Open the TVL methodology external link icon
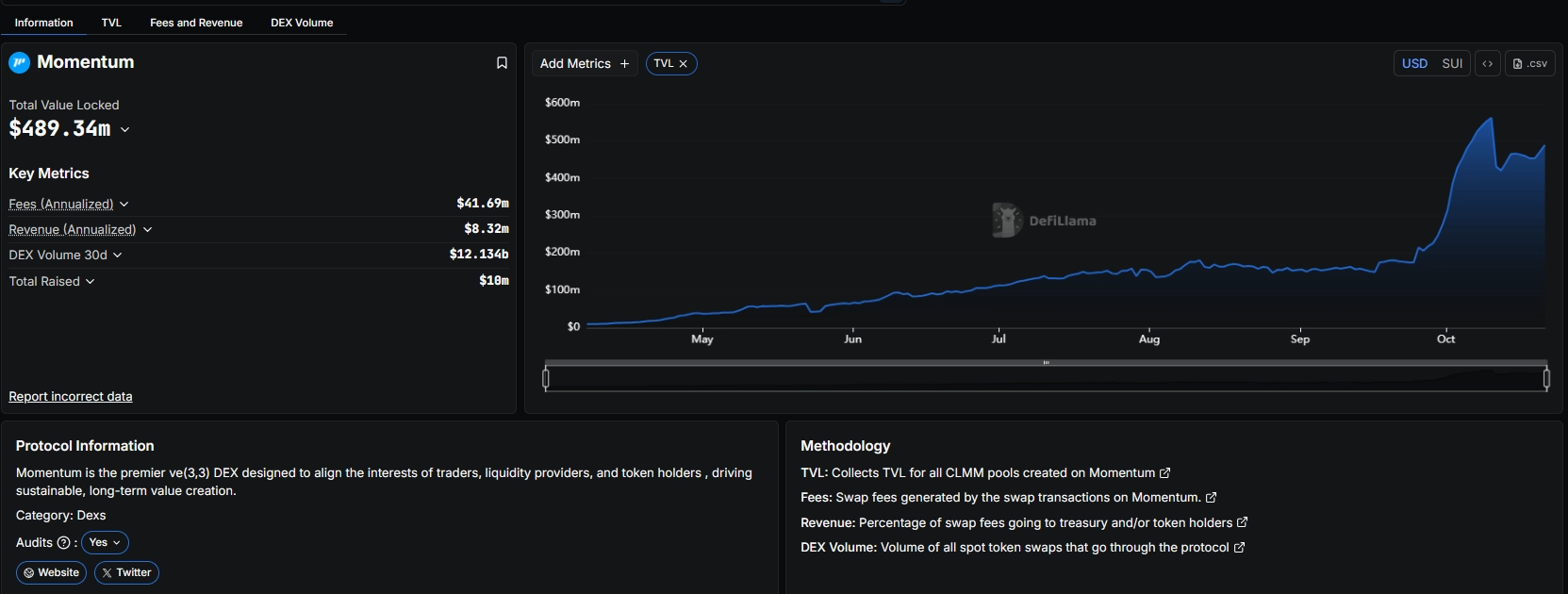The image size is (1568, 594). pyautogui.click(x=1165, y=473)
